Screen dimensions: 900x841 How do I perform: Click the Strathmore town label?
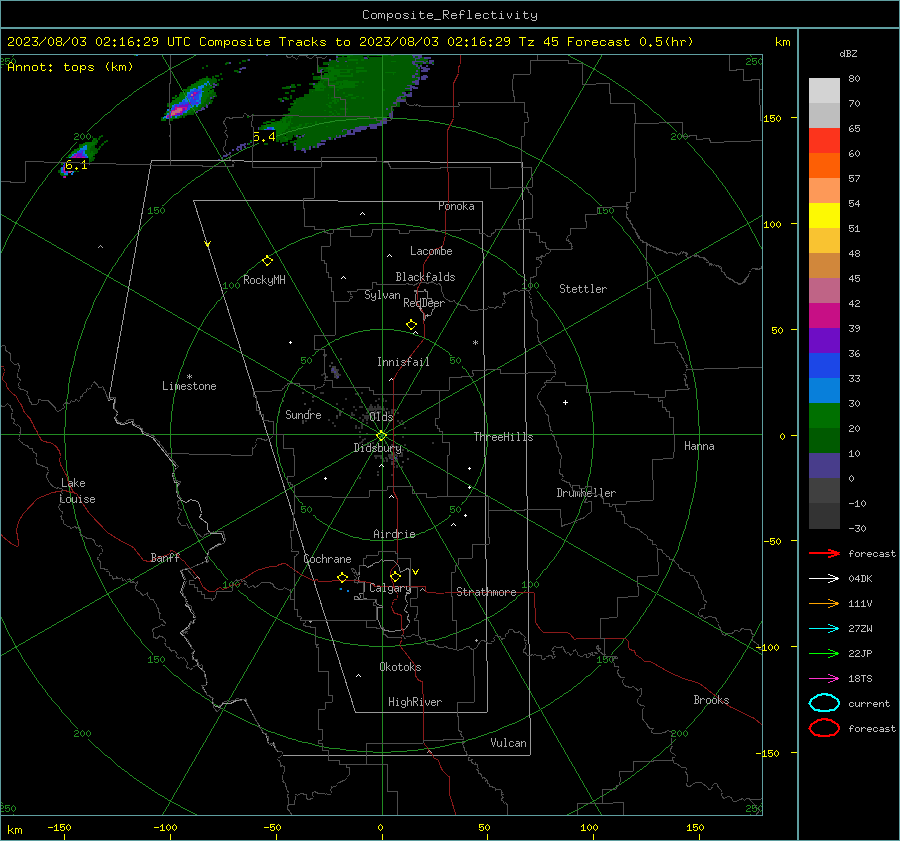486,592
